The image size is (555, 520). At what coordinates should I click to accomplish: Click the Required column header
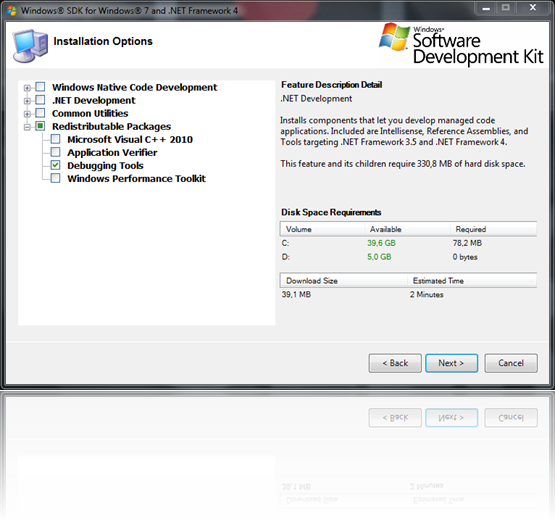pyautogui.click(x=493, y=229)
